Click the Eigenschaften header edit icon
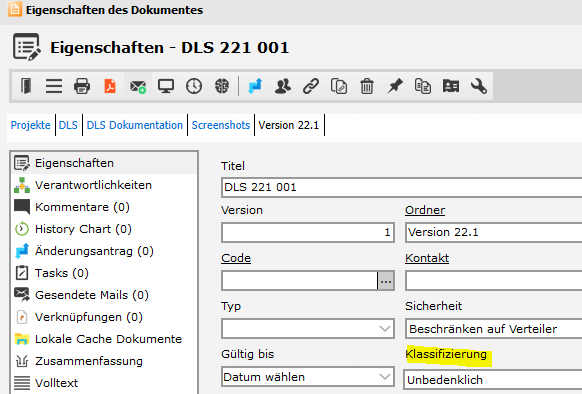 point(26,47)
